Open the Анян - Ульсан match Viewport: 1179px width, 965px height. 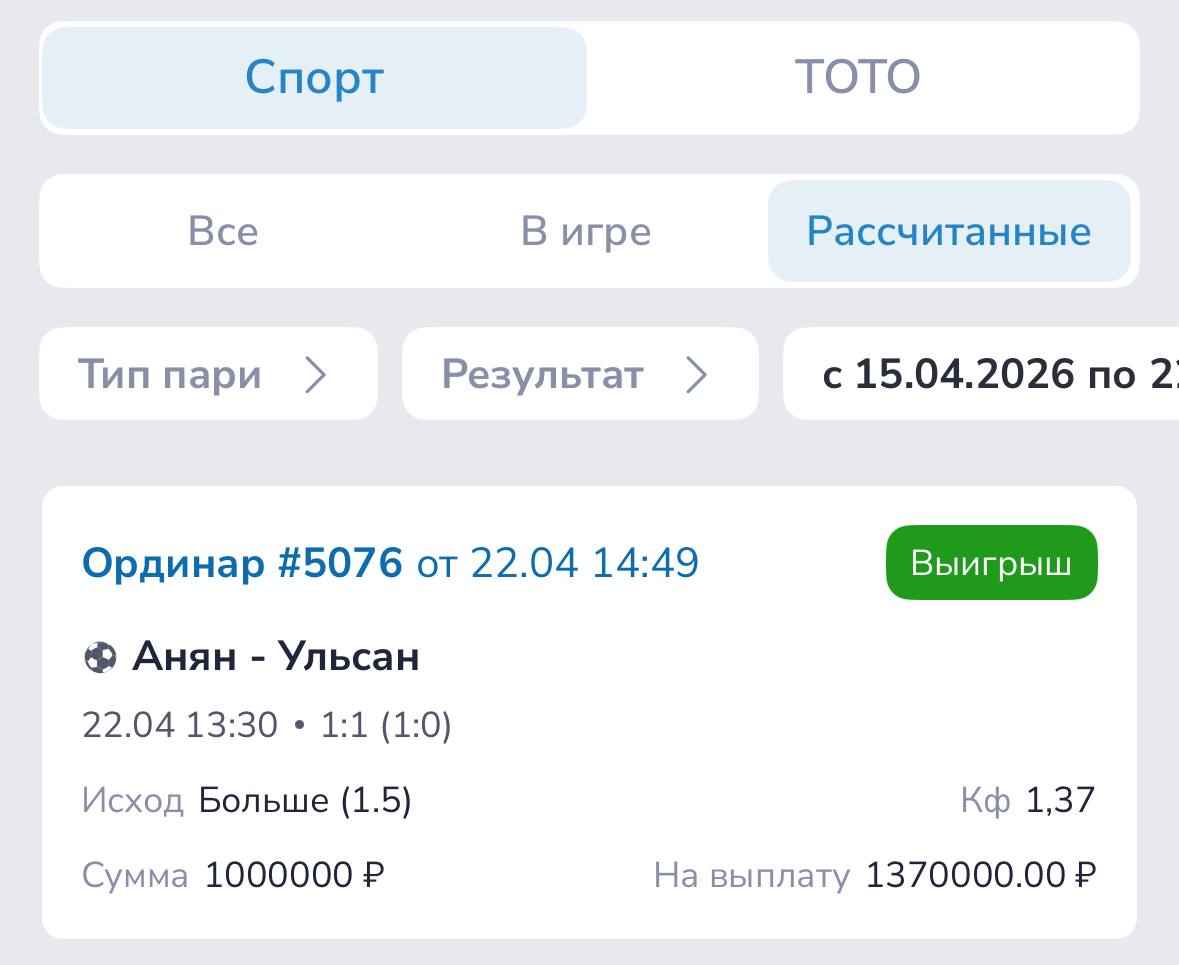(276, 657)
